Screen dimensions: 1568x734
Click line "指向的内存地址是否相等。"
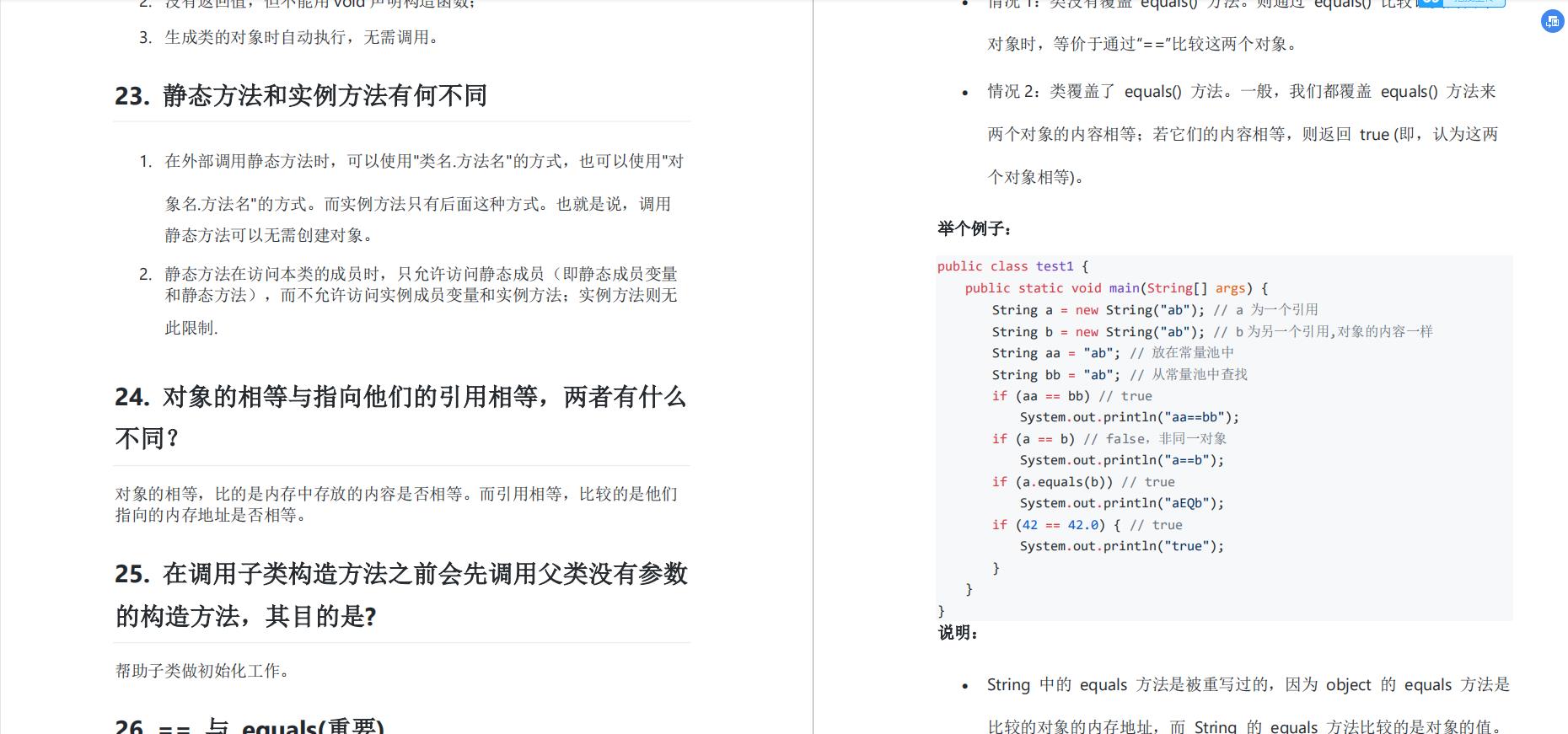(212, 515)
